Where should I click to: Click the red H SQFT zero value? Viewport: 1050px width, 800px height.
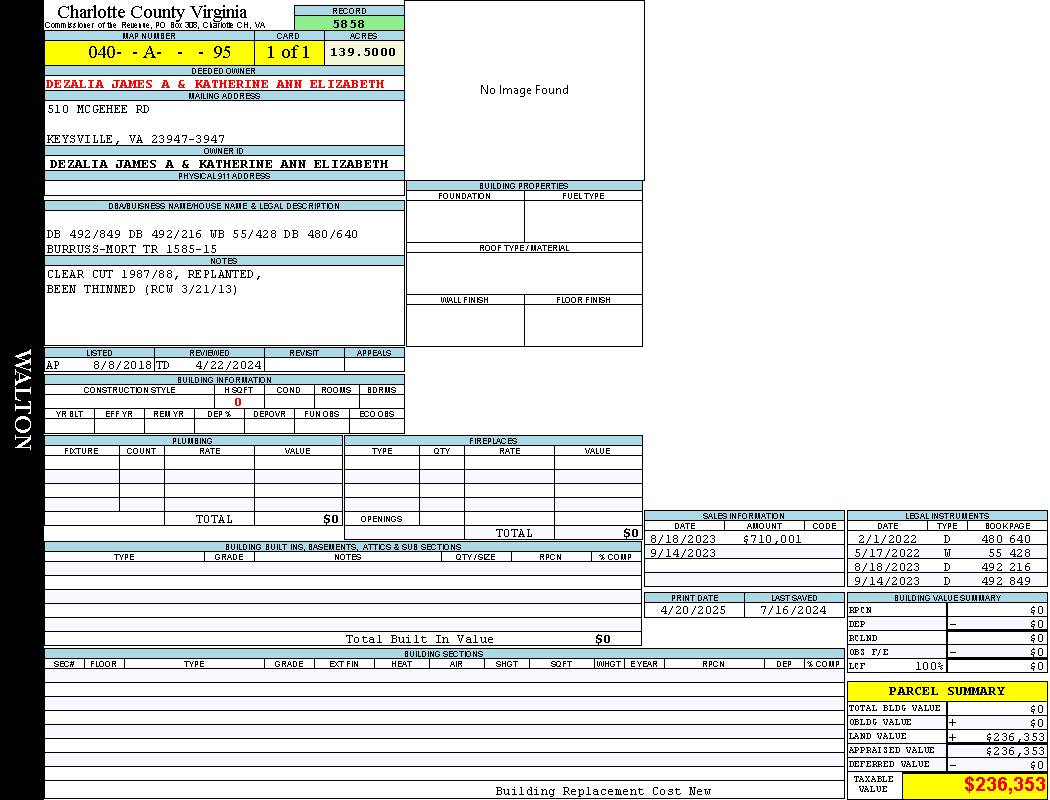pos(238,402)
